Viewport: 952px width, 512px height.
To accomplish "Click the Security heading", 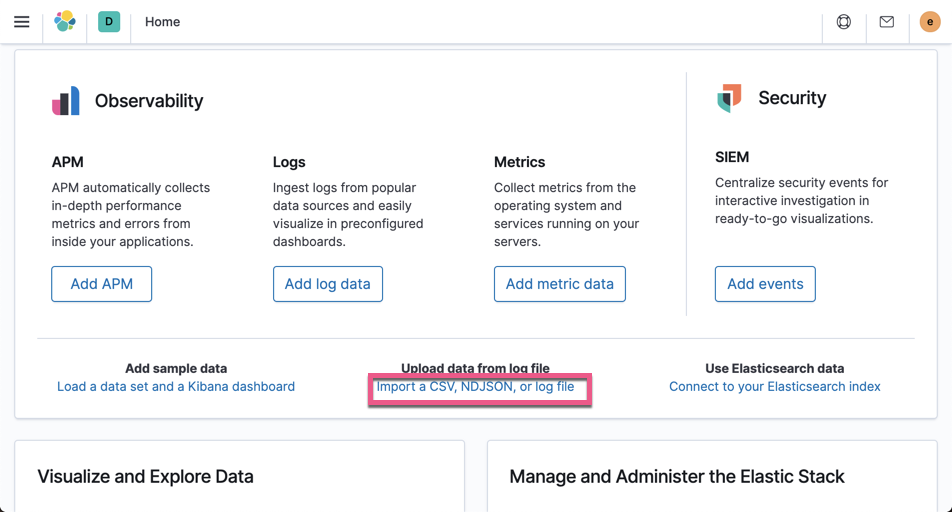I will point(792,98).
